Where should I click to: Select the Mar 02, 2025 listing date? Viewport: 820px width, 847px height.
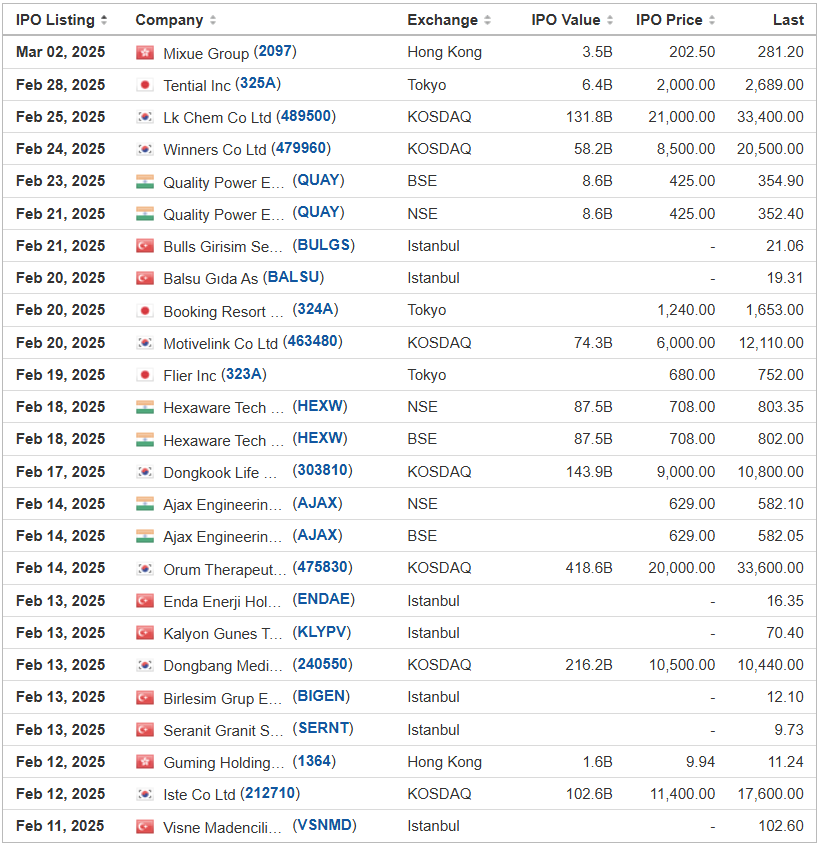point(61,52)
